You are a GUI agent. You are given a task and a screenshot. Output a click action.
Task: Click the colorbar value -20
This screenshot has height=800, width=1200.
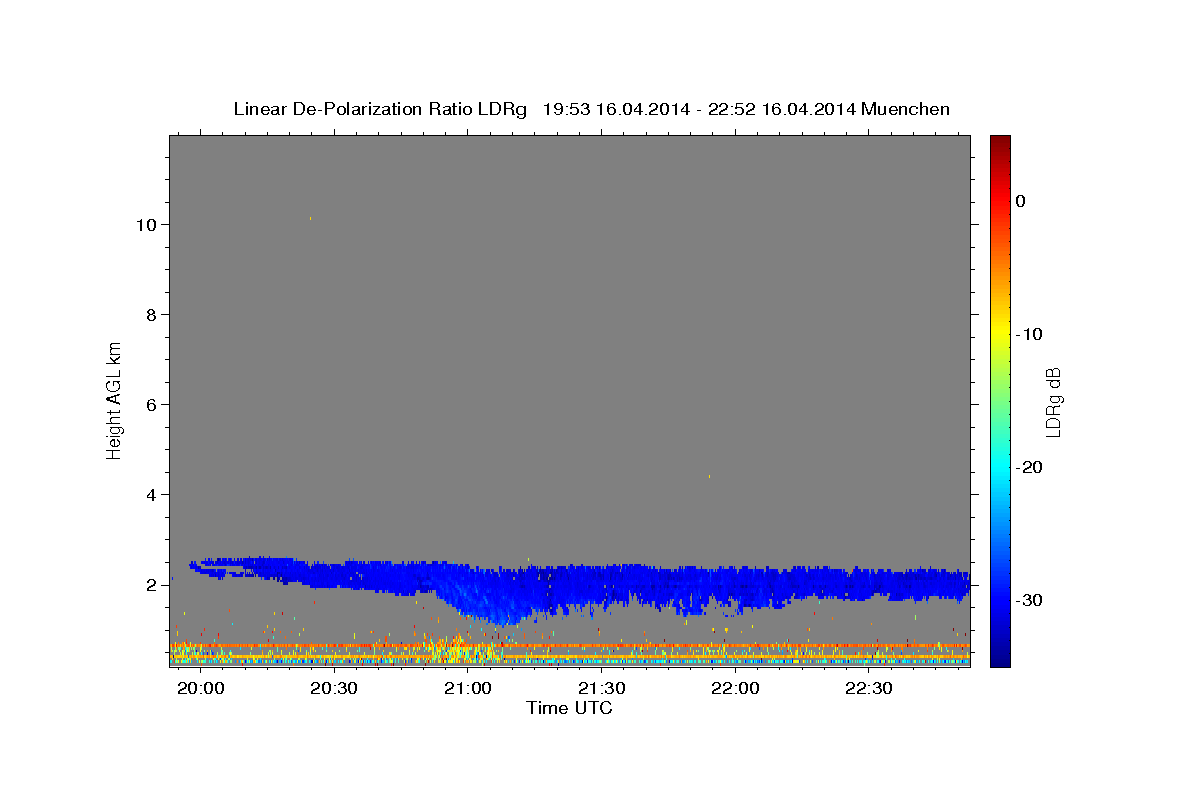click(x=1029, y=467)
